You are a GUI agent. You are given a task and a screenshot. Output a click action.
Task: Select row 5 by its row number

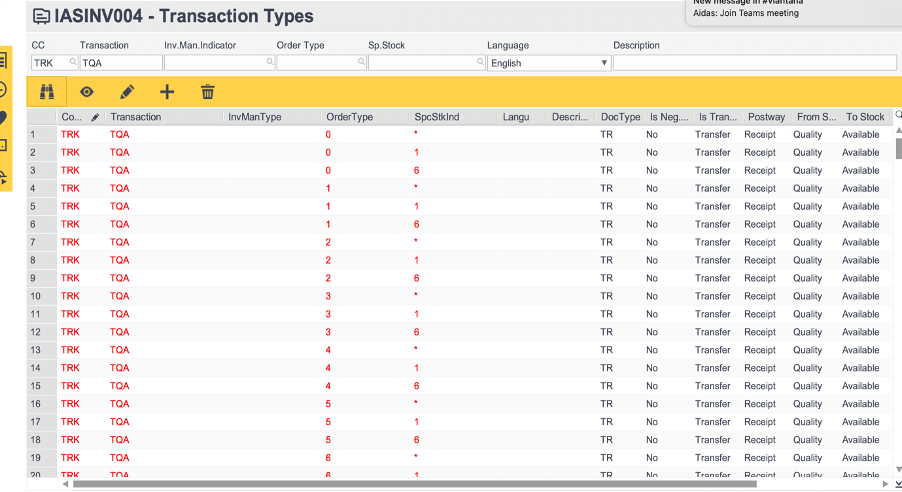33,206
